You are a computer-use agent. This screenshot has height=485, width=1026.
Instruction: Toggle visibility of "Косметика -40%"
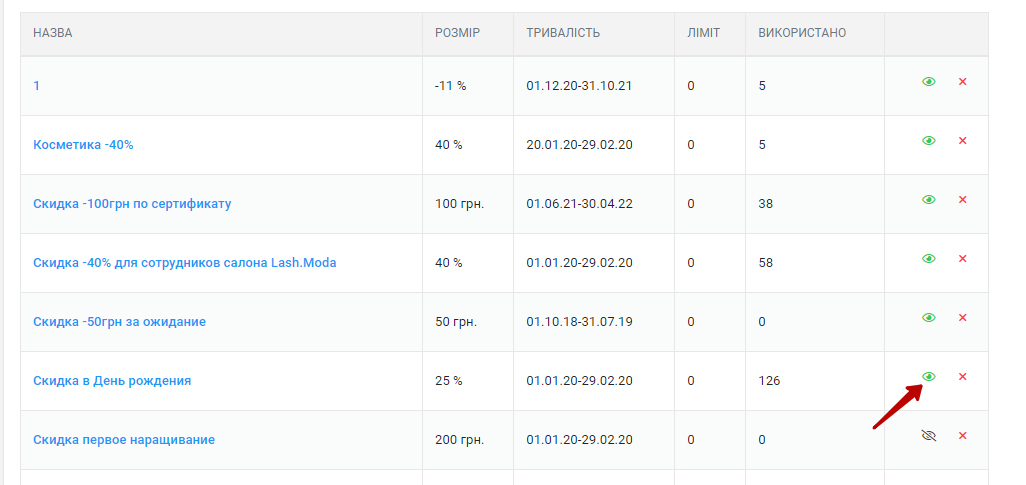(x=929, y=141)
